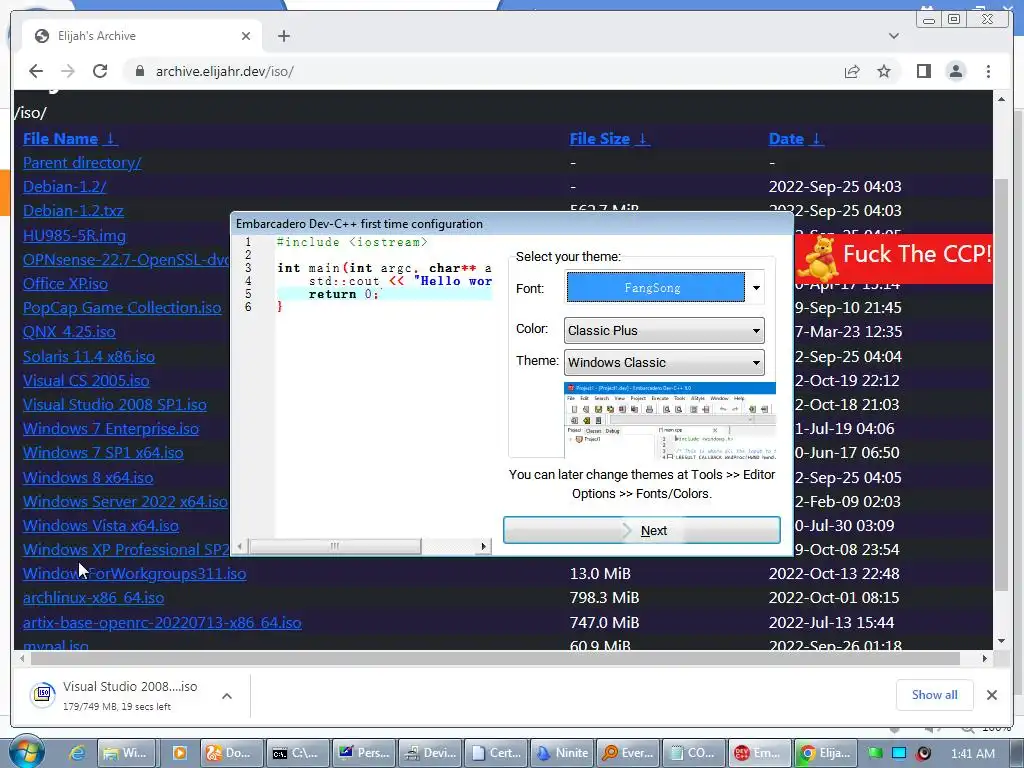This screenshot has height=768, width=1024.
Task: Sort listing by Date
Action: click(795, 138)
